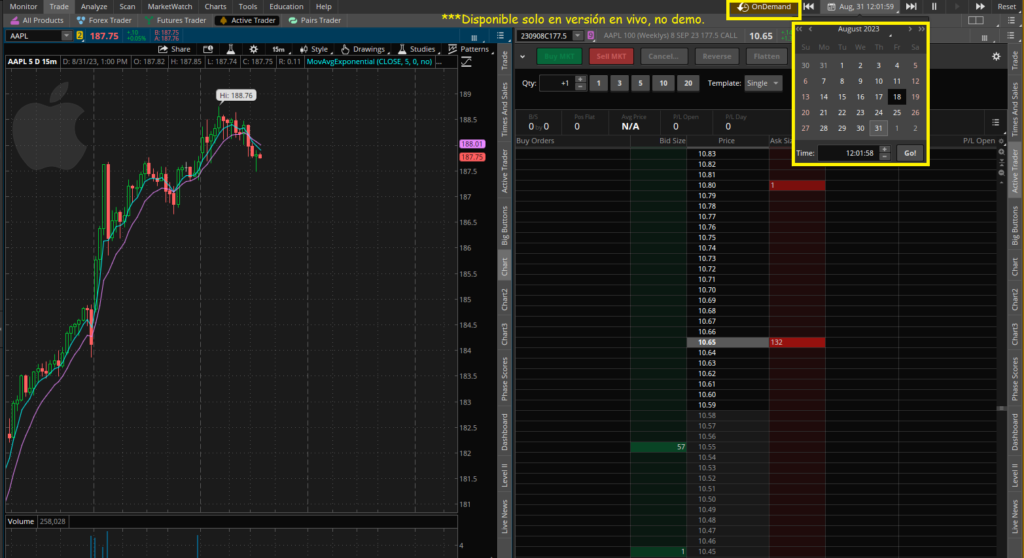Open the Charts main tab
Image resolution: width=1024 pixels, height=558 pixels.
pyautogui.click(x=216, y=7)
